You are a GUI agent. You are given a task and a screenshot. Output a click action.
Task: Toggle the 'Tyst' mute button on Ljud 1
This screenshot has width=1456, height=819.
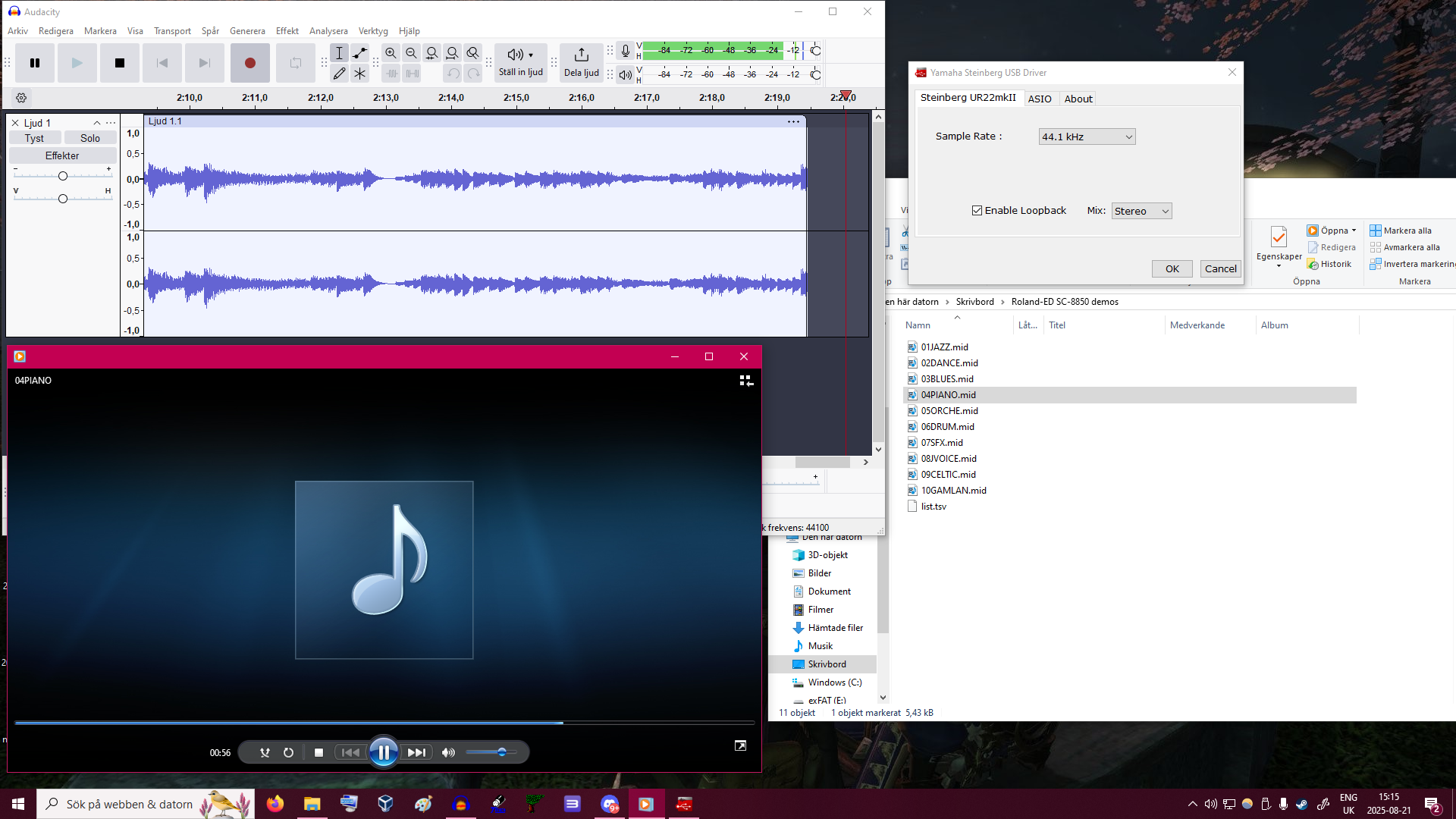(34, 138)
